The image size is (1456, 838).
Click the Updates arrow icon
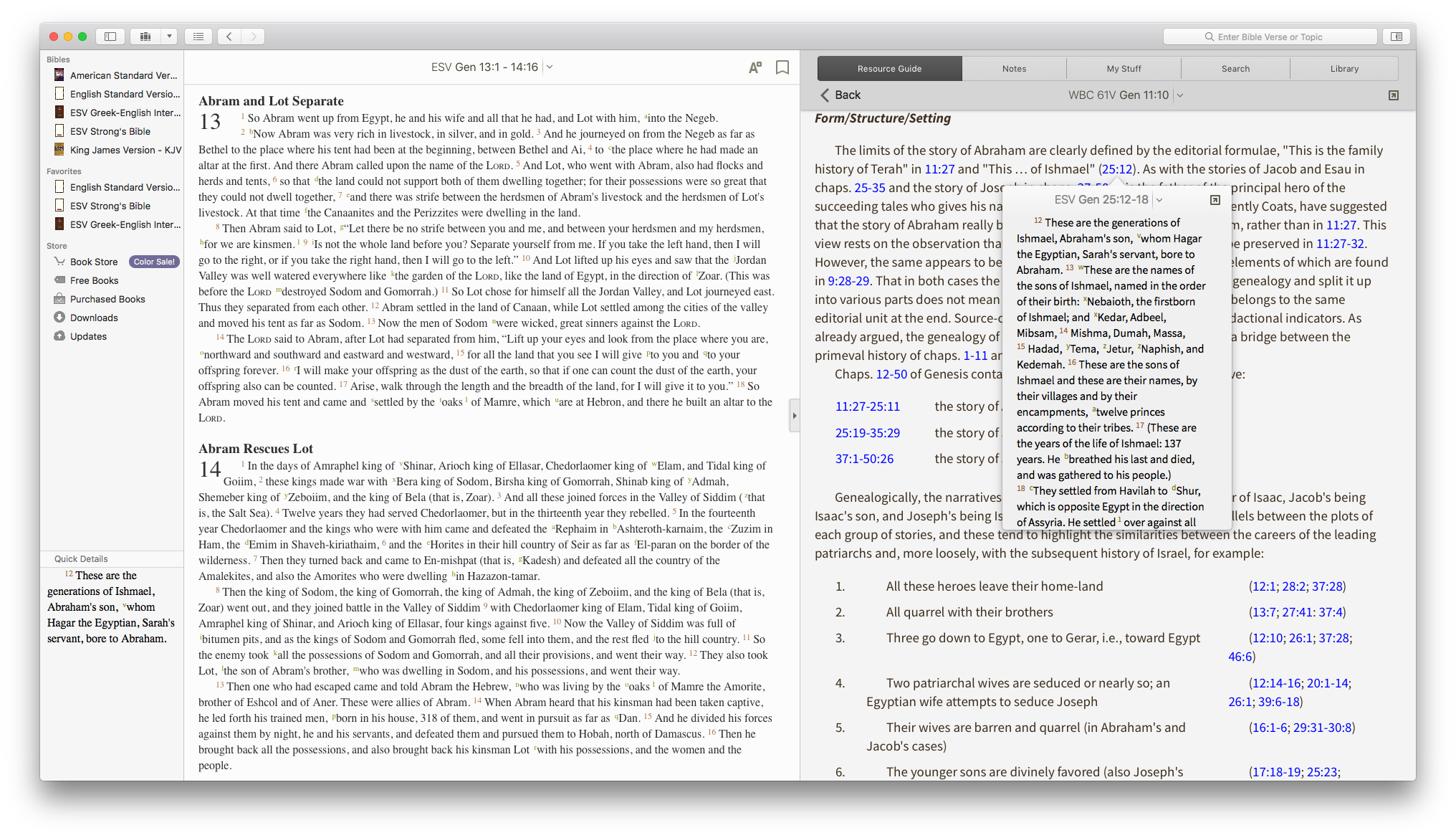pyautogui.click(x=59, y=335)
